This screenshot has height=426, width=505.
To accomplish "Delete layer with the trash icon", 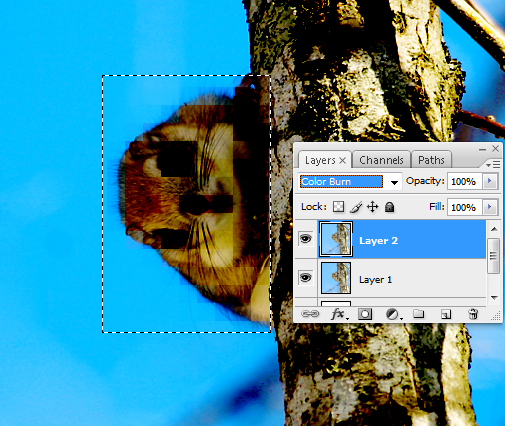I will click(x=473, y=314).
